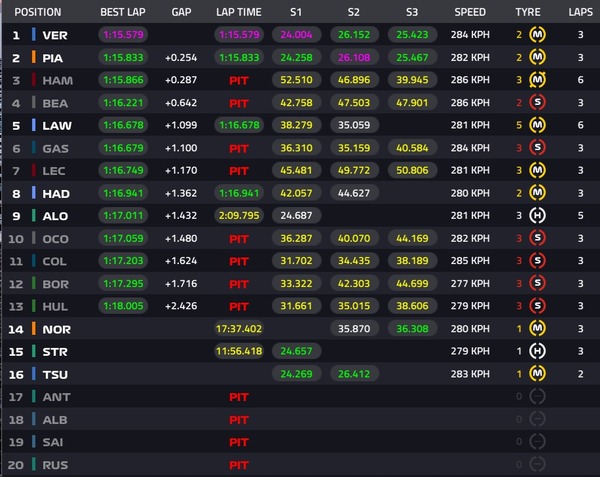600x477 pixels.
Task: Click the SPEED column header
Action: coord(469,13)
